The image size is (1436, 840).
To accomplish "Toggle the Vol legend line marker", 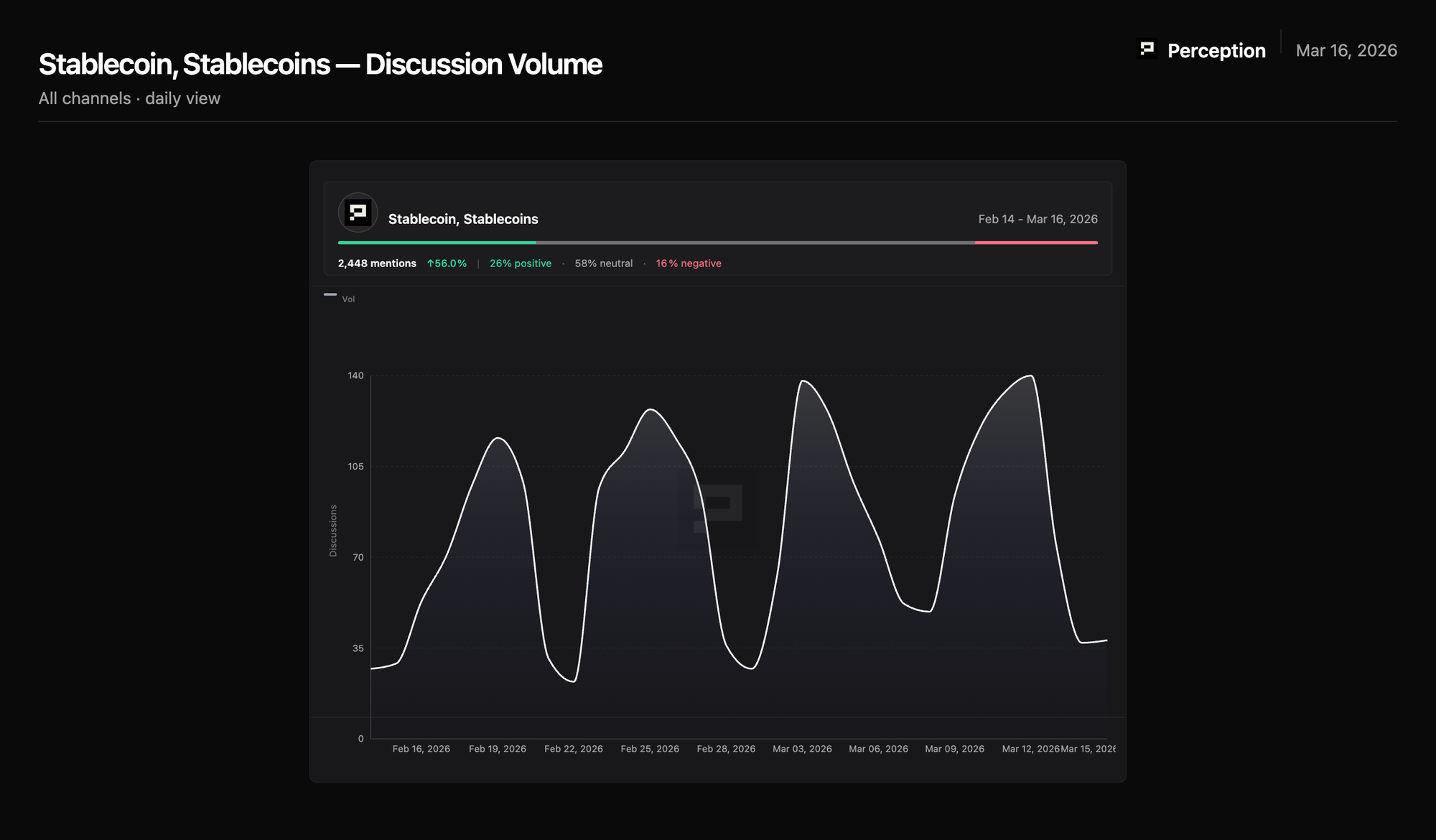I will coord(330,294).
